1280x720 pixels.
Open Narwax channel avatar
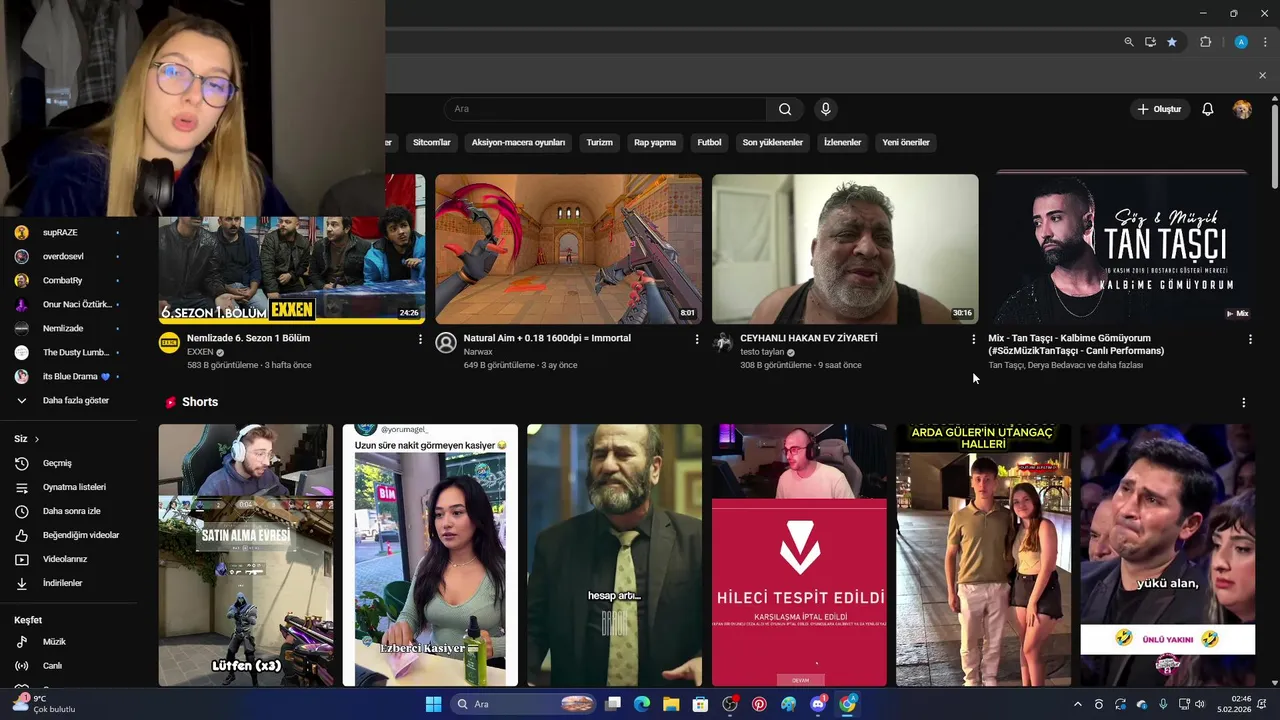pos(446,343)
